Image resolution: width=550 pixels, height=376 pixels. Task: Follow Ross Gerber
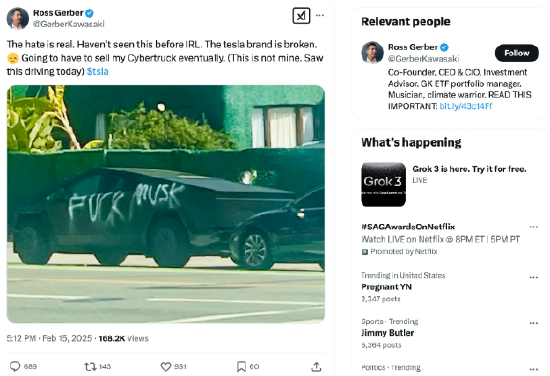[x=517, y=53]
